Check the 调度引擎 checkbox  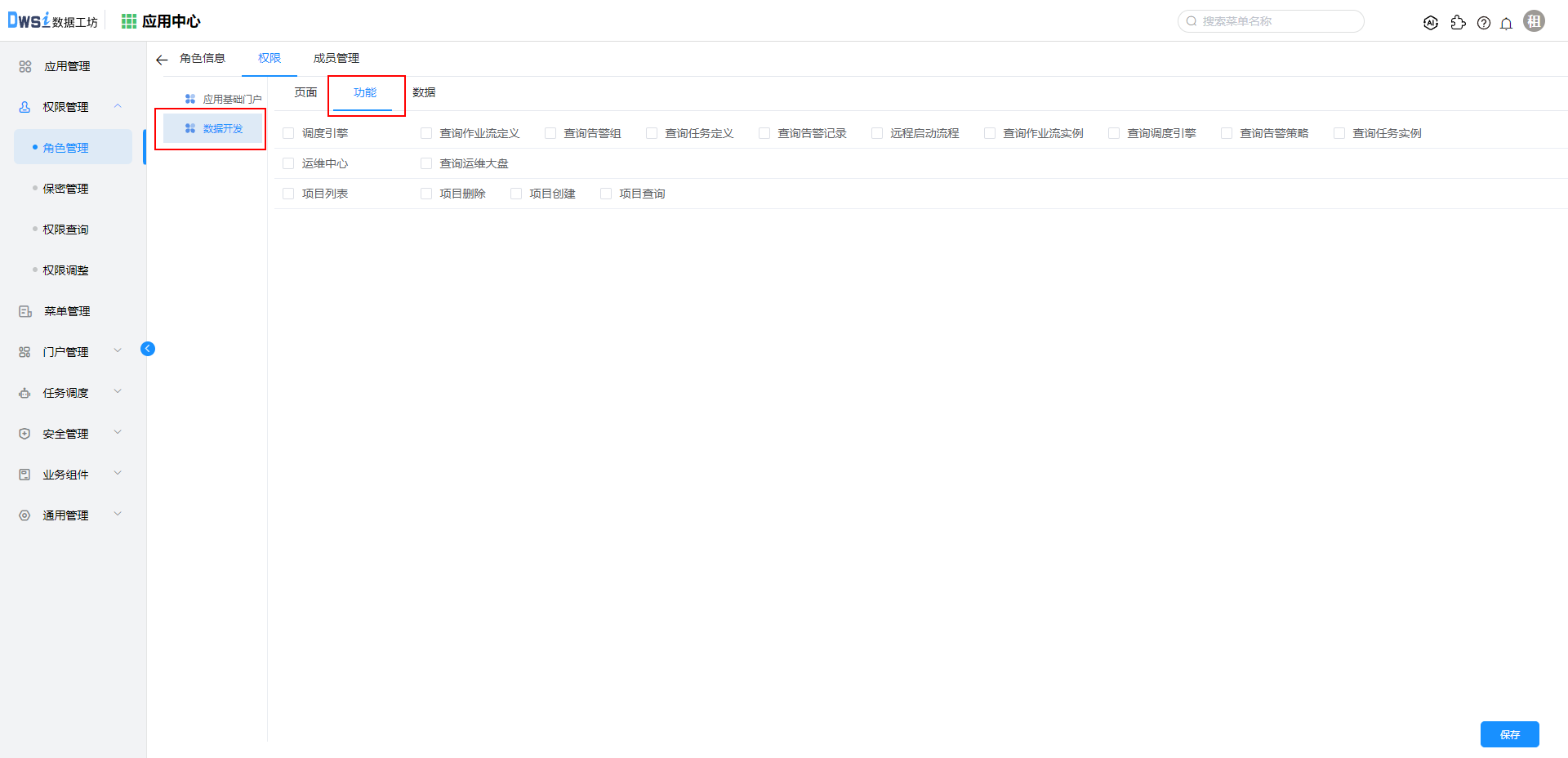288,133
